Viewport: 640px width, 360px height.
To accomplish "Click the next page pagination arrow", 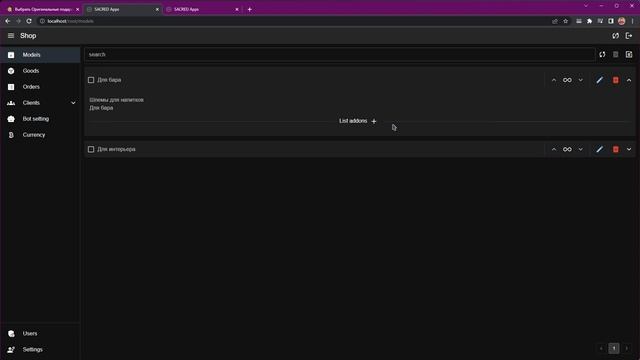I will click(x=627, y=349).
